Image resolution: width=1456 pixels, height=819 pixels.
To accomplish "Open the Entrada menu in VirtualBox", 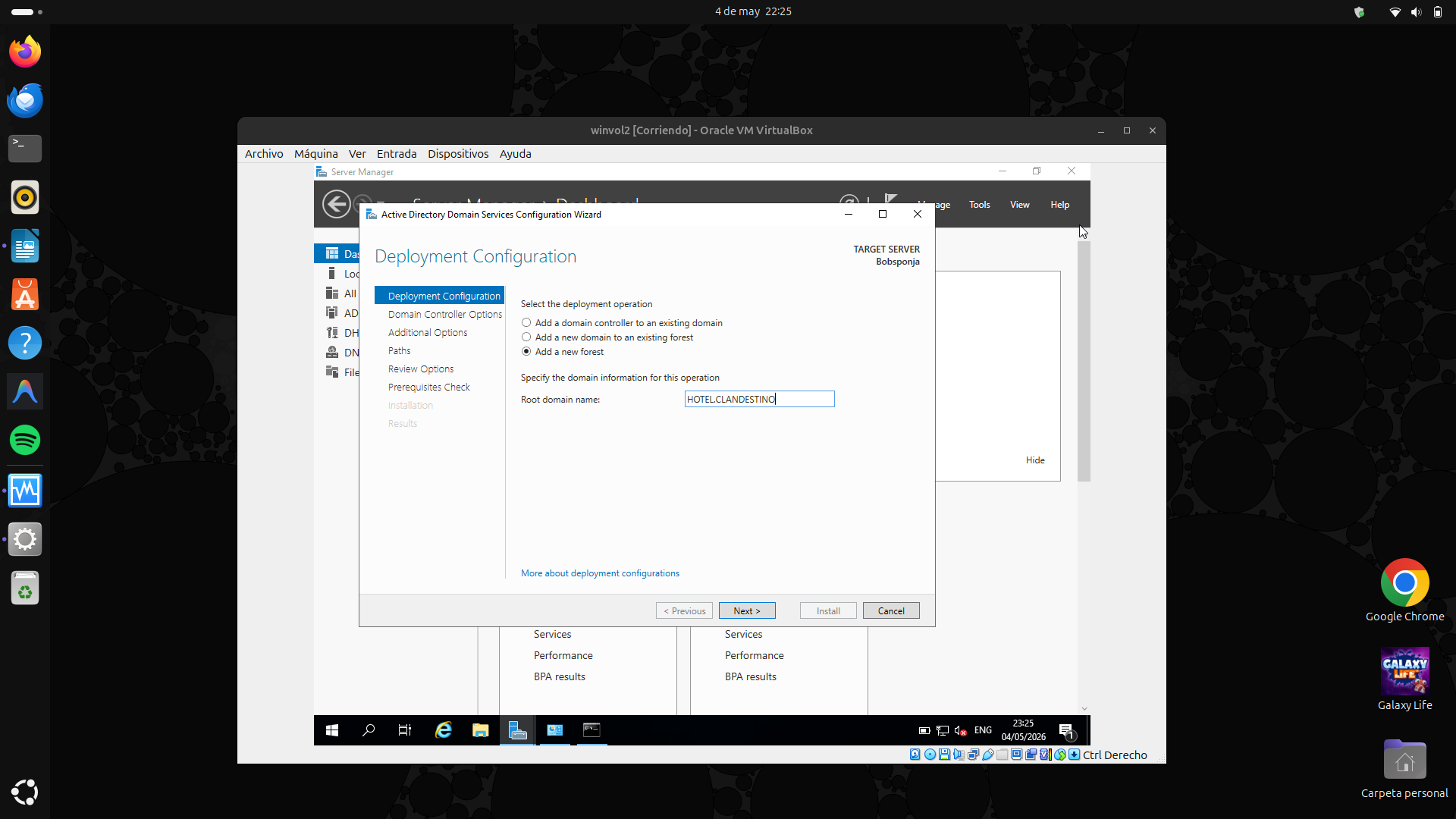I will click(x=397, y=153).
